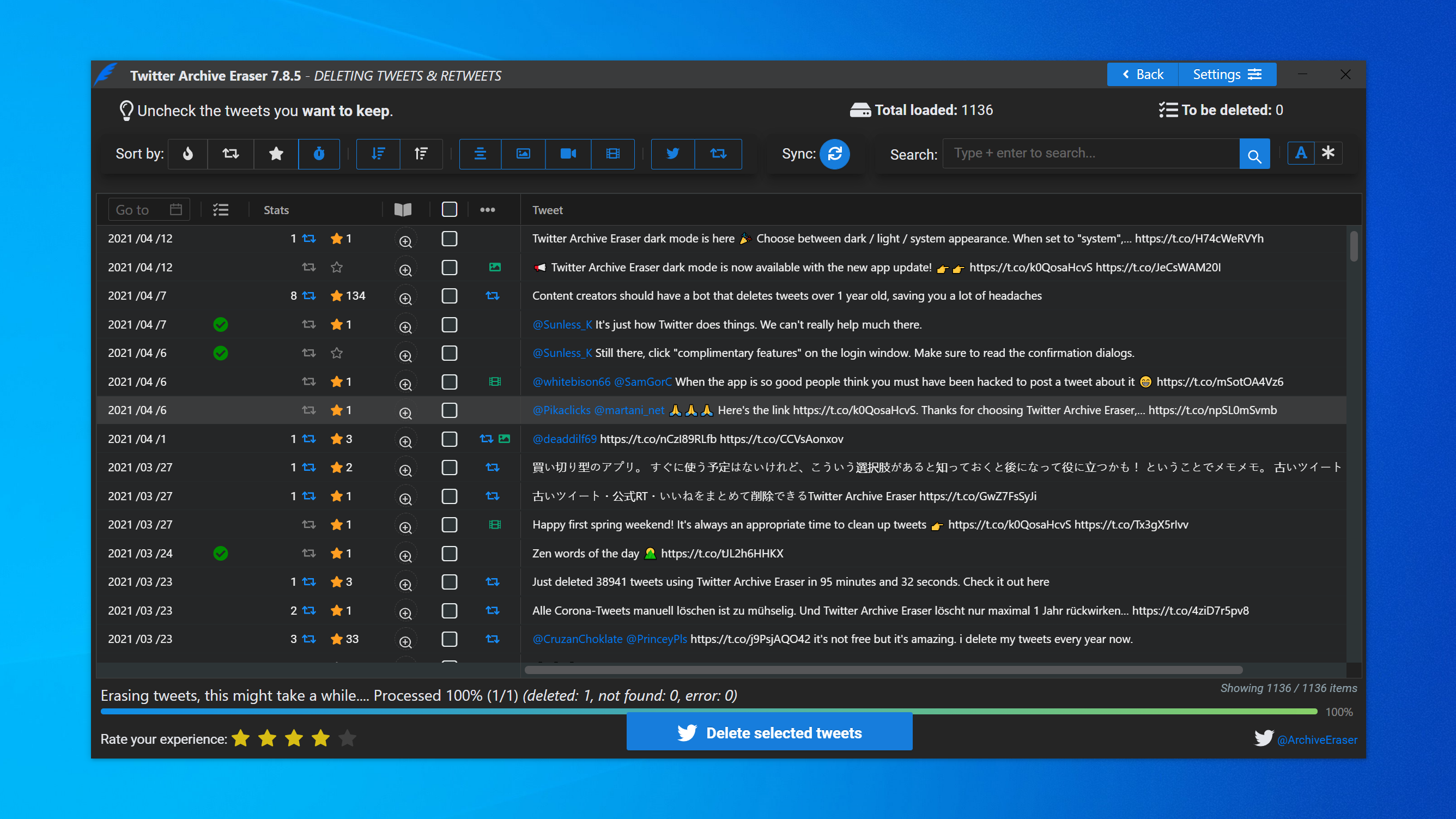Click the Sync refresh icon
Screen dimensions: 1456x819
(835, 154)
